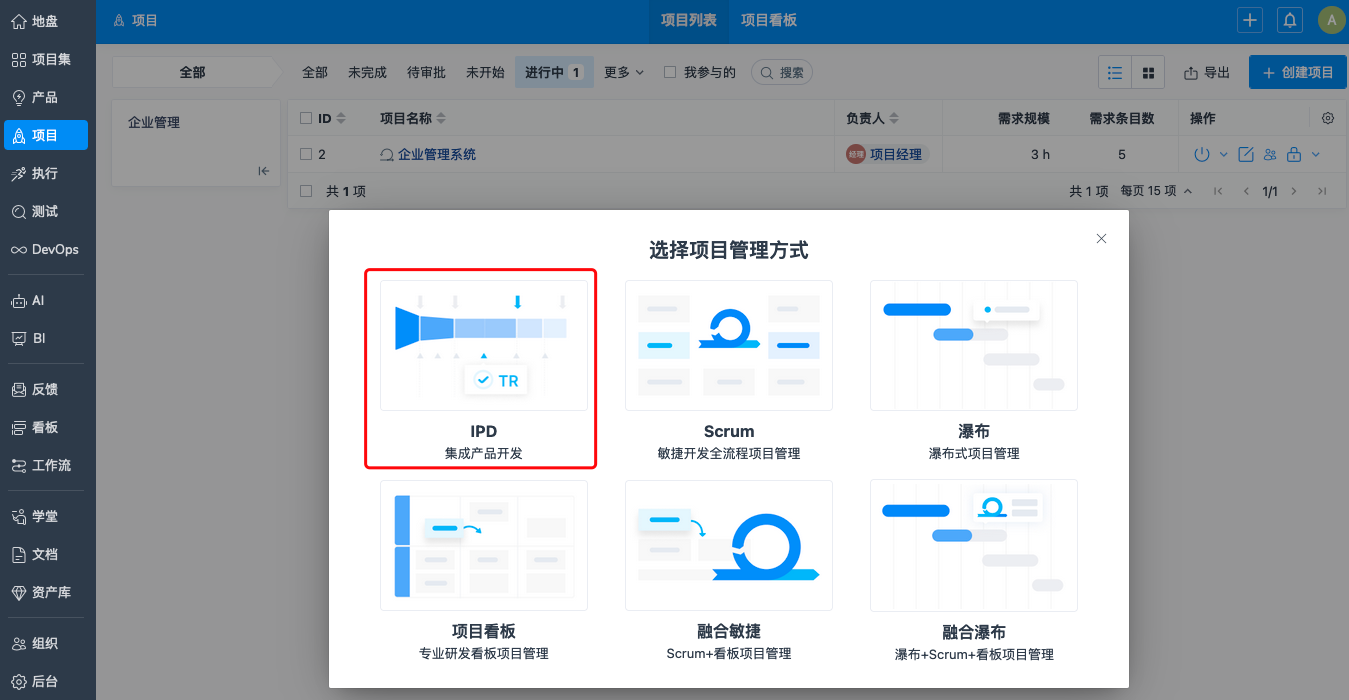Image resolution: width=1349 pixels, height=700 pixels.
Task: Click the 导出 button
Action: (1207, 72)
